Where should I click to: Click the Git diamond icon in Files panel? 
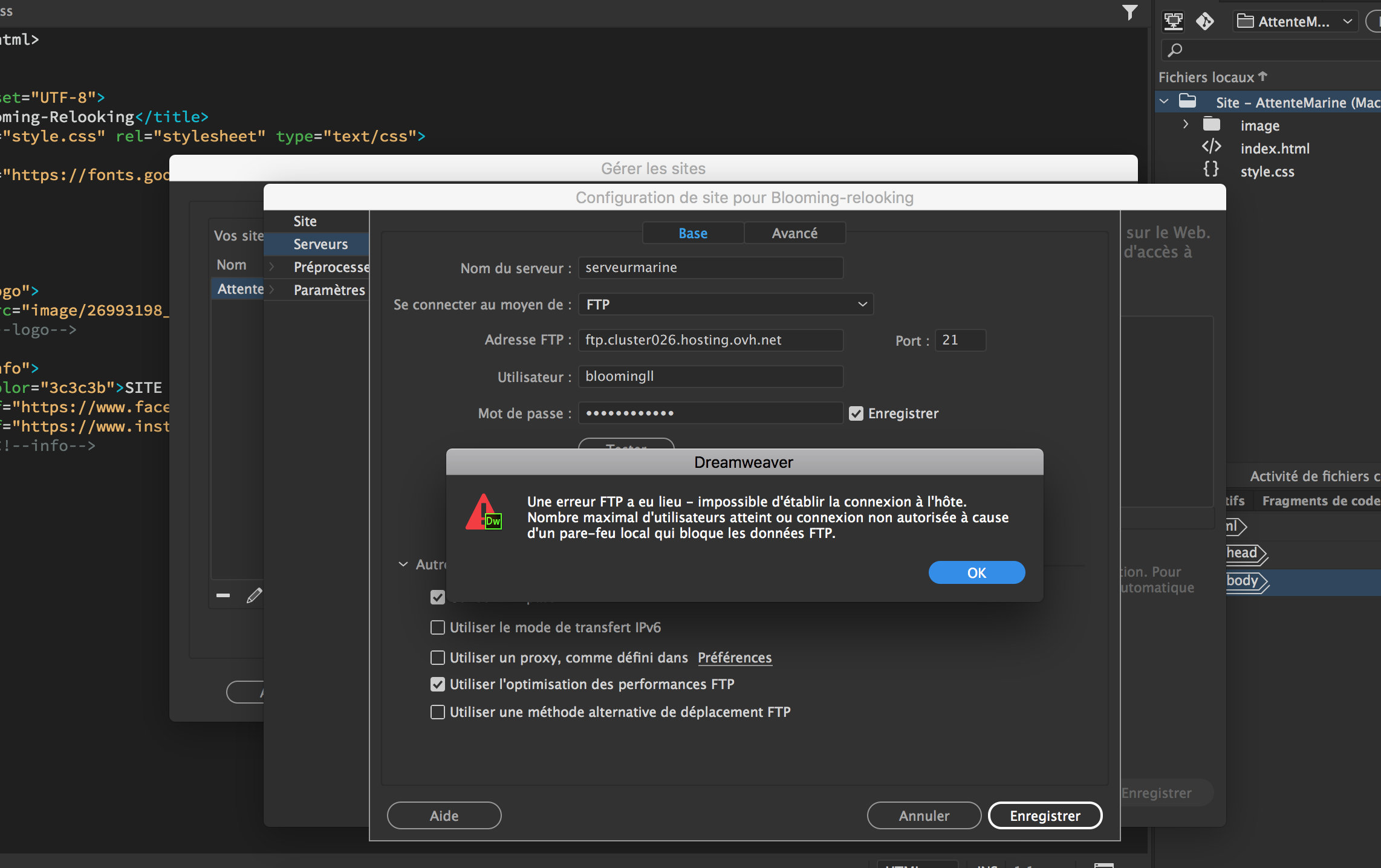click(1204, 22)
